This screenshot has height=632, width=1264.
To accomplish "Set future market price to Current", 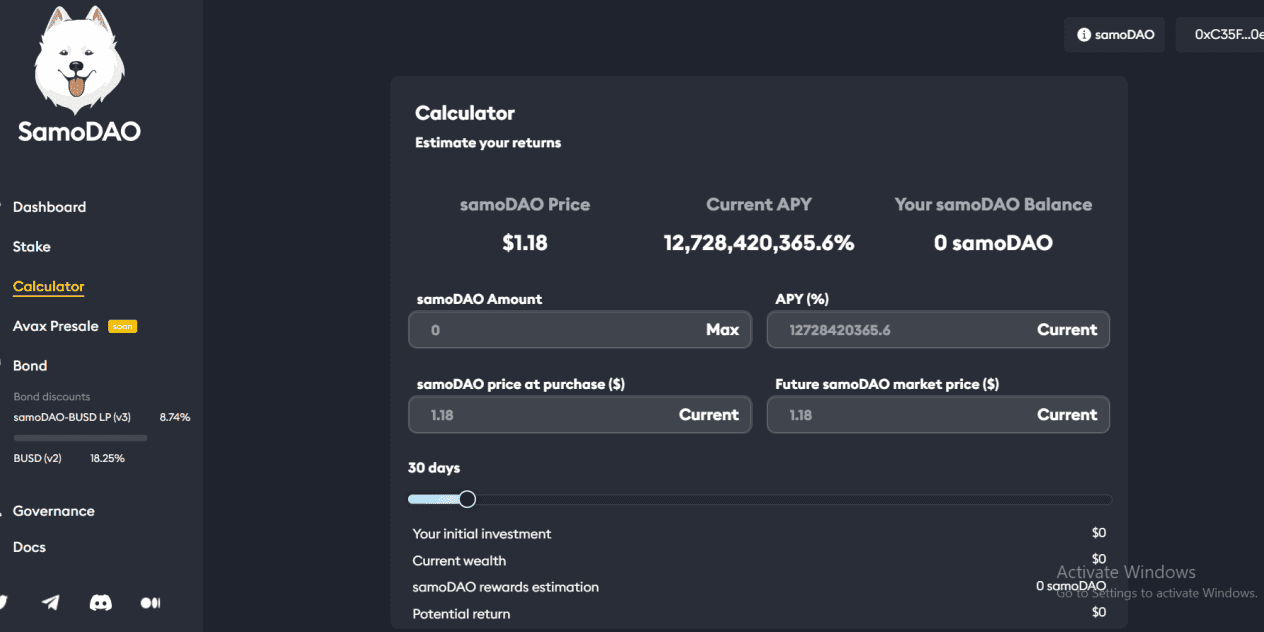I will (1067, 415).
